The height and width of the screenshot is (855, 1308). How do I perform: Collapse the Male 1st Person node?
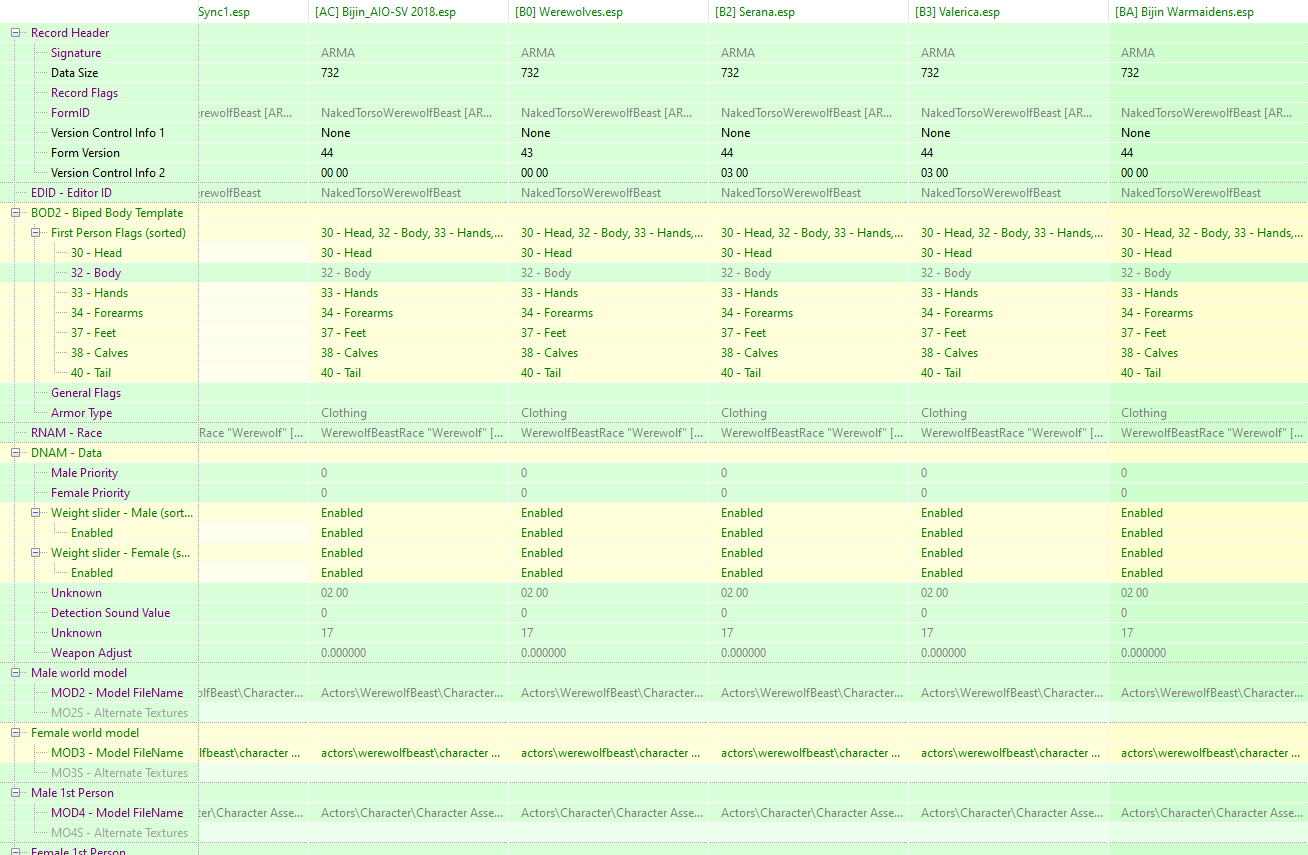point(16,793)
